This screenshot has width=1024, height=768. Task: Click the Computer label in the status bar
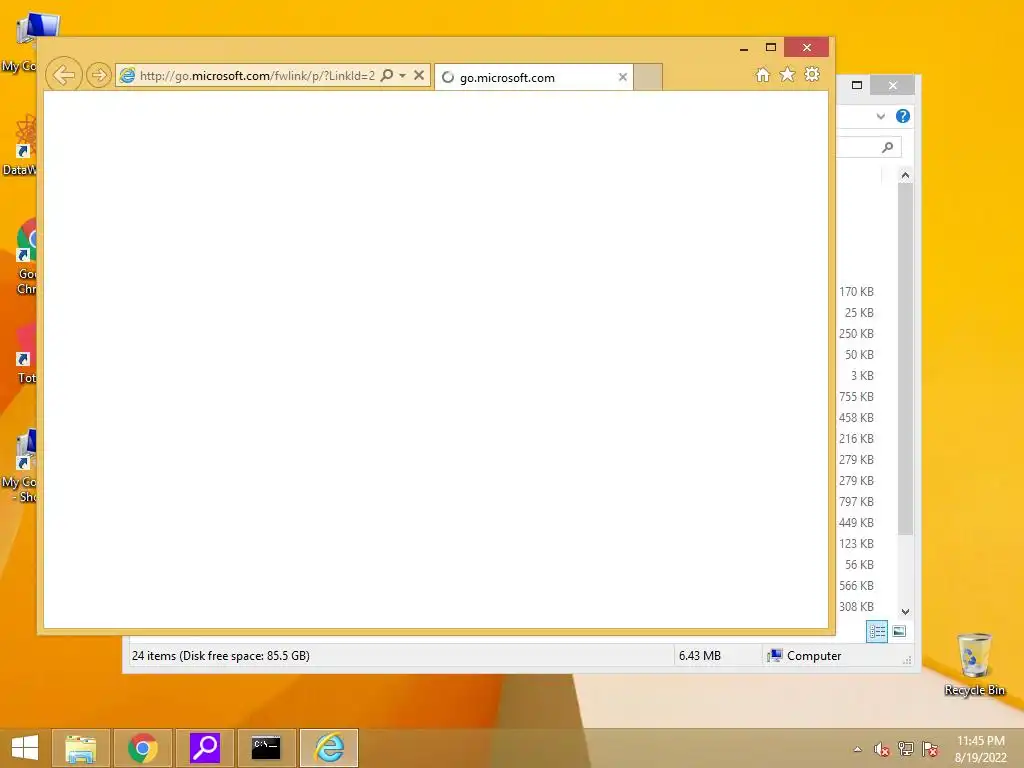pyautogui.click(x=814, y=656)
